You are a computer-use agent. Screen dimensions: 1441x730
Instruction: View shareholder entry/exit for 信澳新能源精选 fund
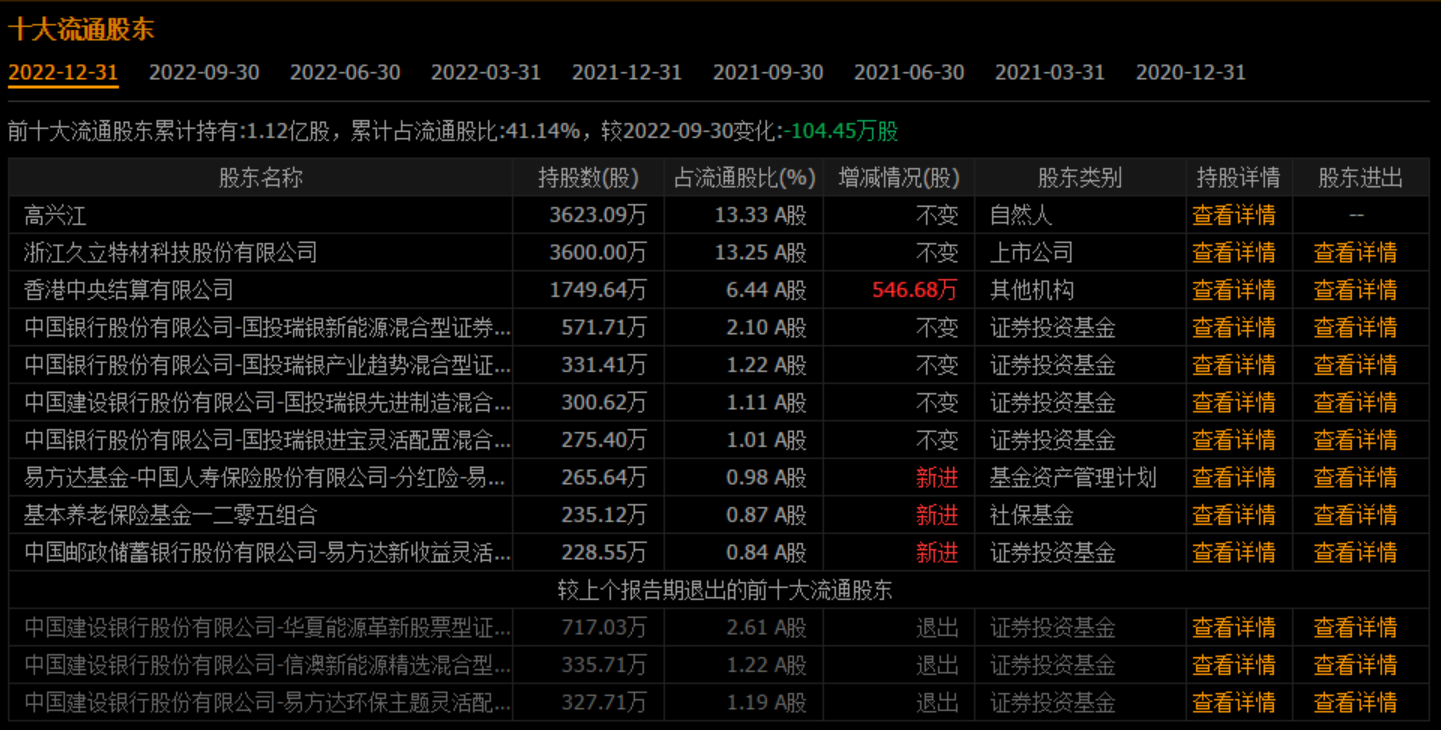(x=1355, y=665)
